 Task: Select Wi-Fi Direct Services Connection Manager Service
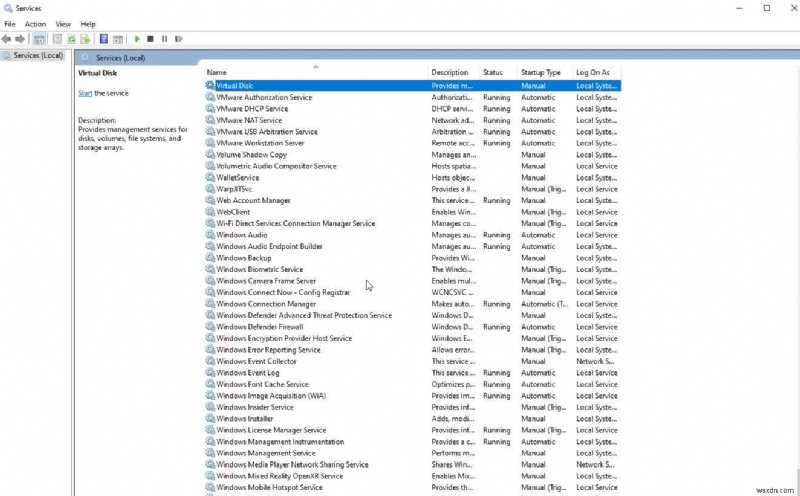pos(413,223)
